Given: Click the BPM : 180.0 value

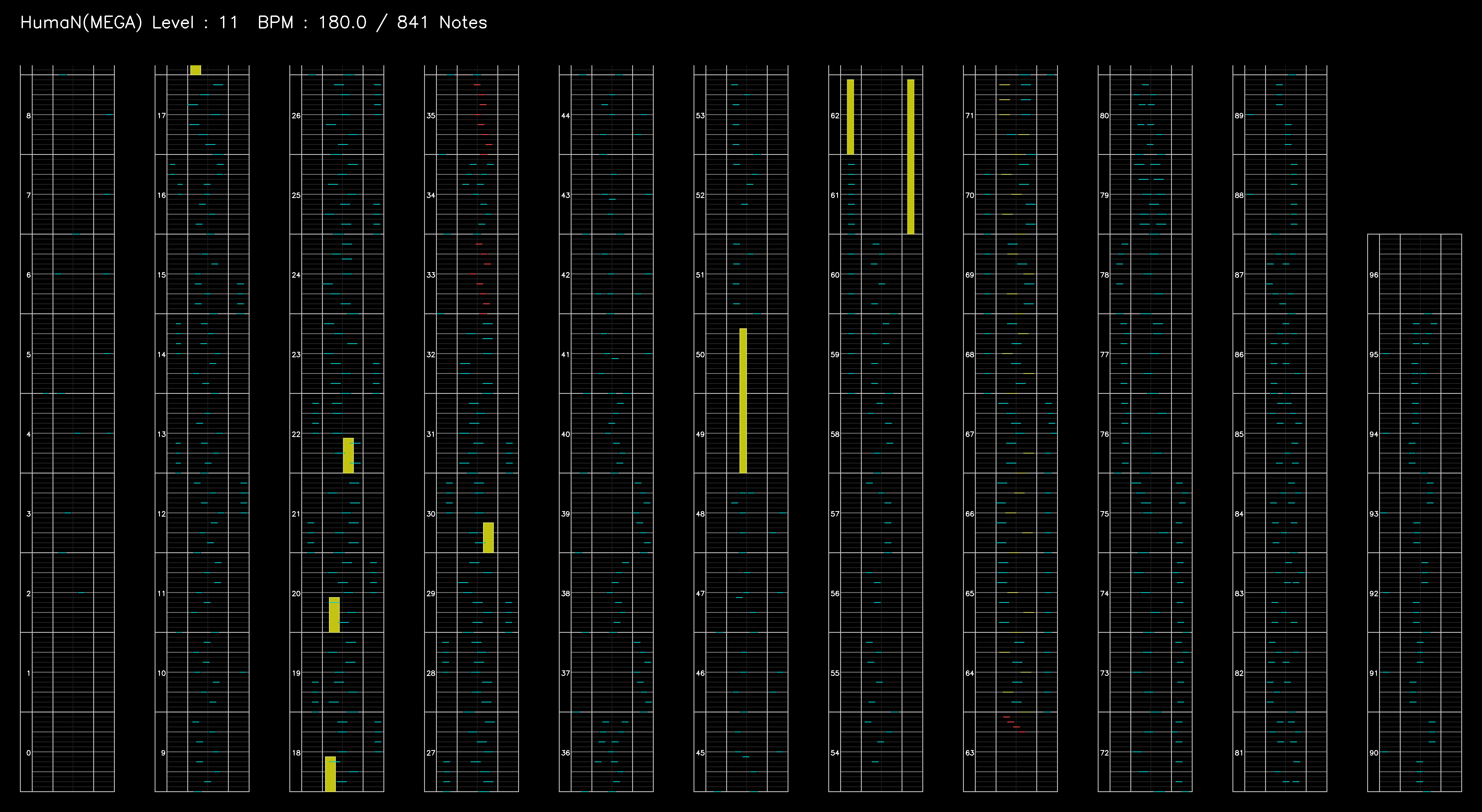Looking at the screenshot, I should point(312,23).
